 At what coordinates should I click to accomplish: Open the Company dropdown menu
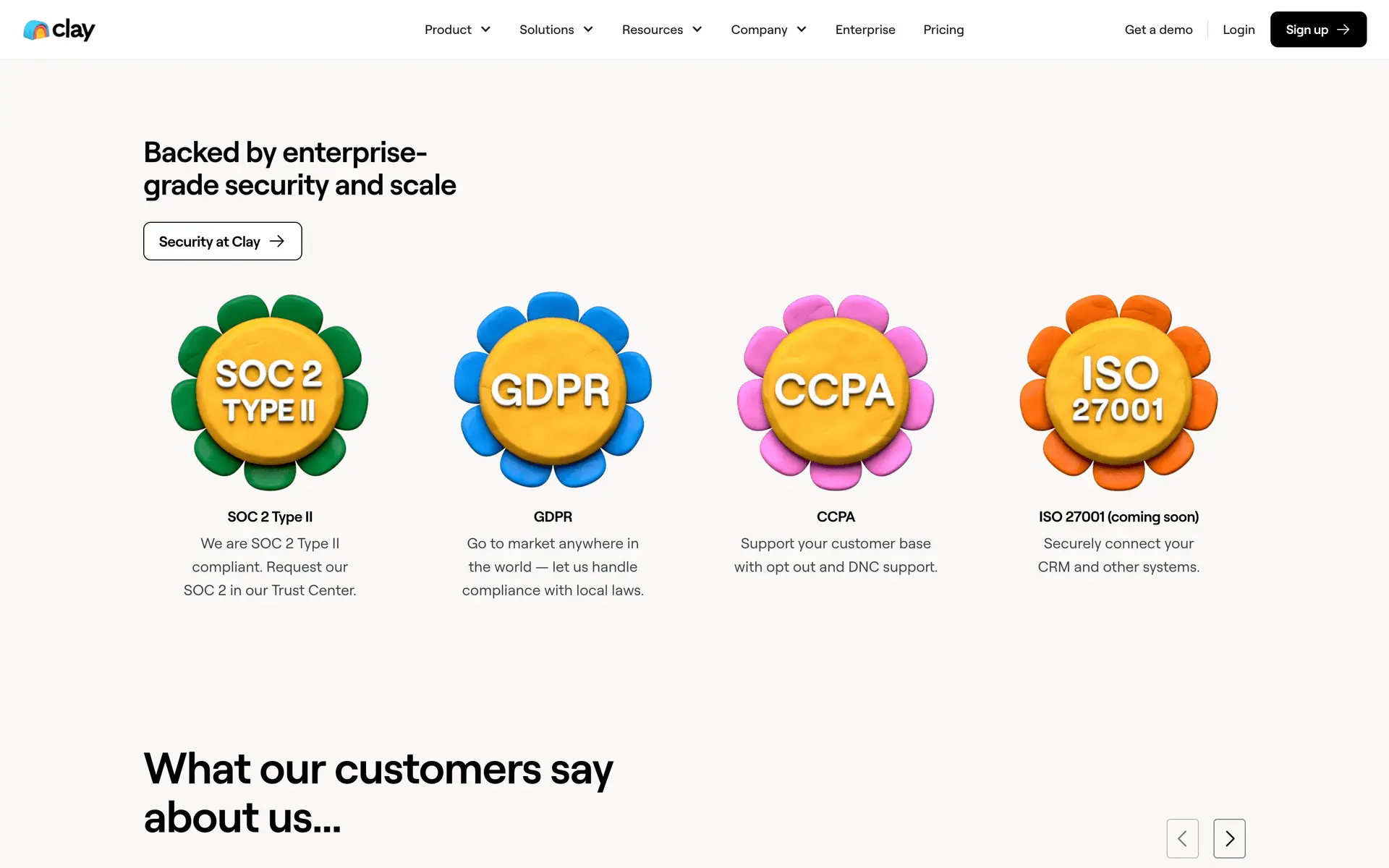tap(768, 30)
